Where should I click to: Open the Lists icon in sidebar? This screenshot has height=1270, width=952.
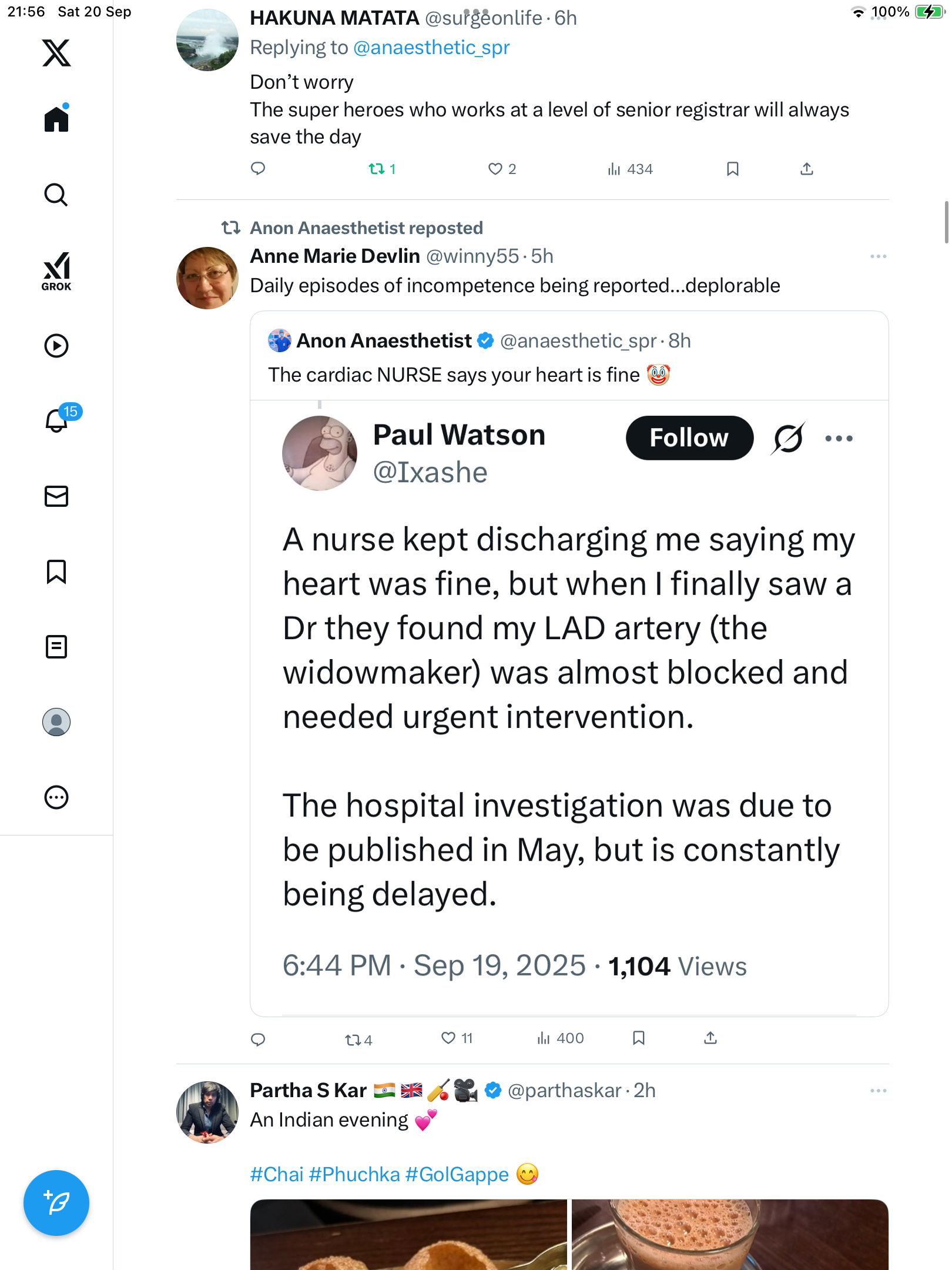(56, 647)
